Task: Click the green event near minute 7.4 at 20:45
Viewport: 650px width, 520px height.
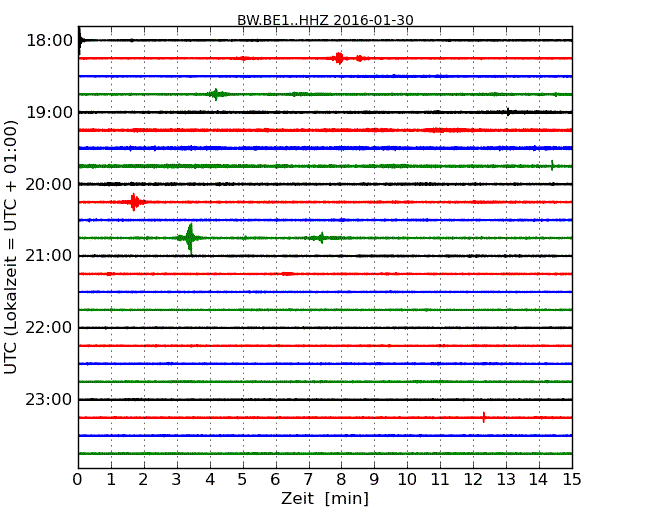Action: click(x=320, y=238)
